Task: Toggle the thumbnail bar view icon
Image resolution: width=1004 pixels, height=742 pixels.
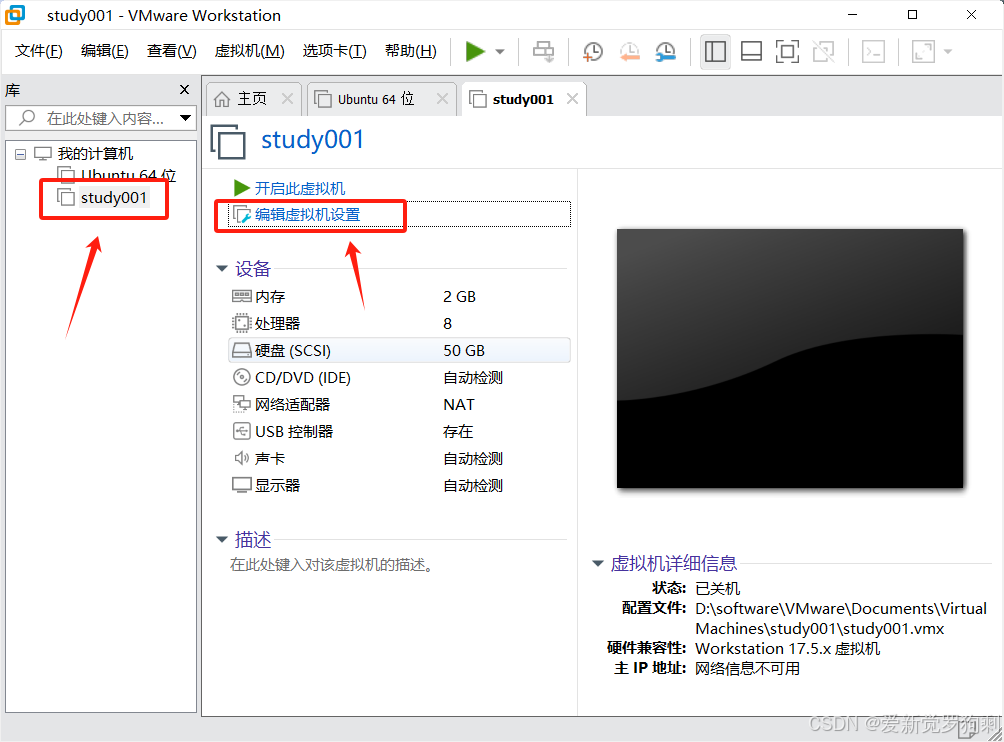Action: 751,52
